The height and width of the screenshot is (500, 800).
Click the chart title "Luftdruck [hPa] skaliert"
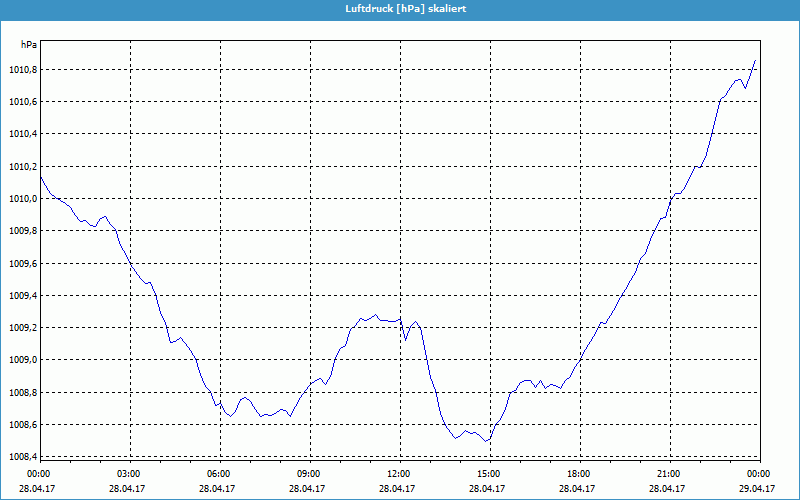point(400,9)
